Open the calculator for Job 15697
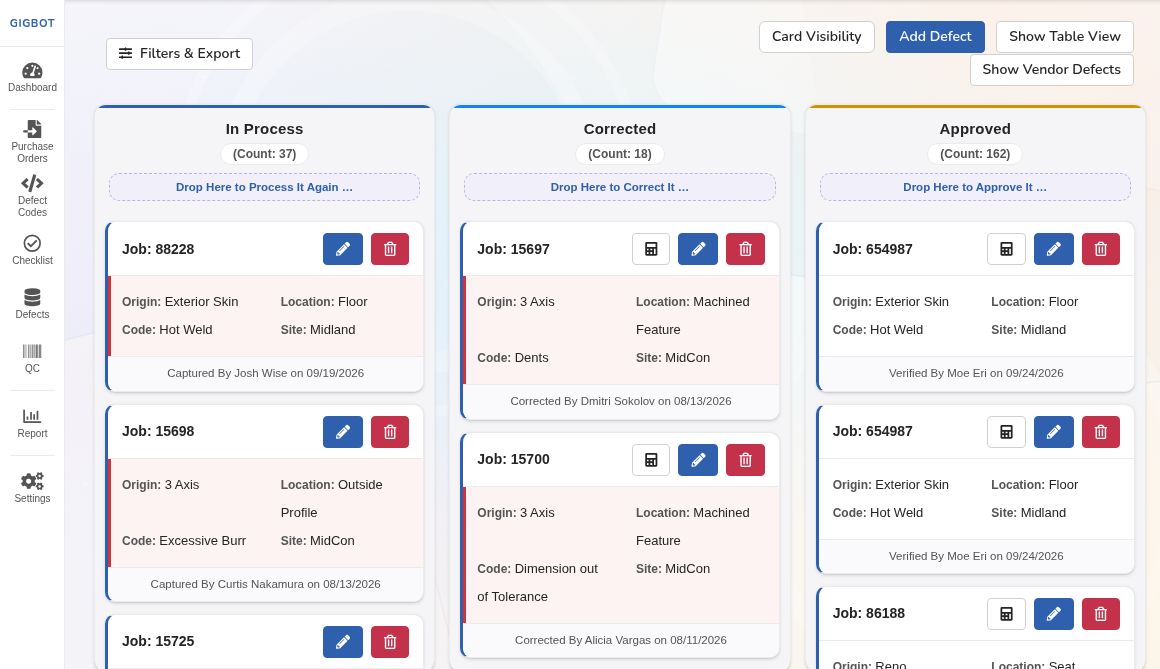 (651, 249)
